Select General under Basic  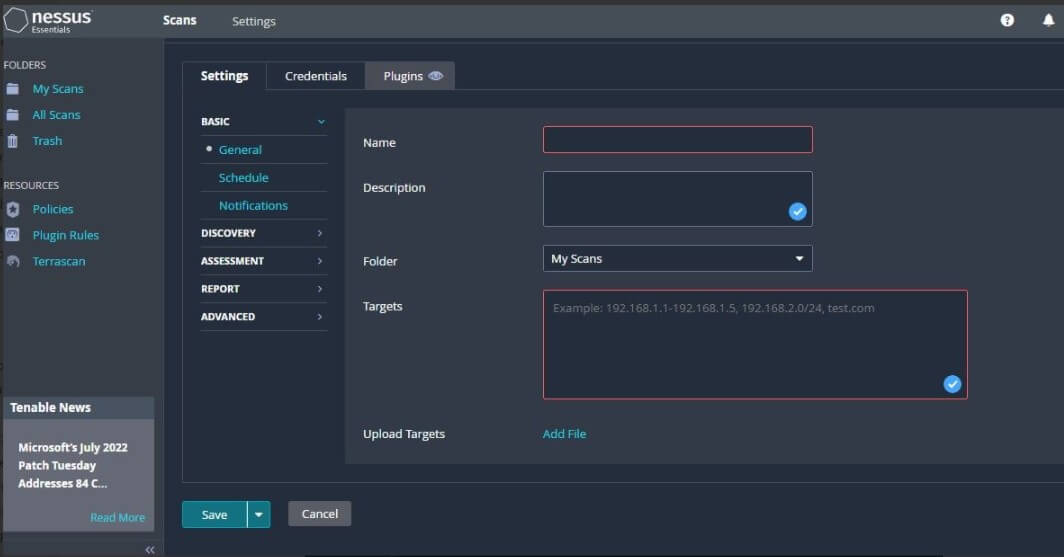[240, 150]
